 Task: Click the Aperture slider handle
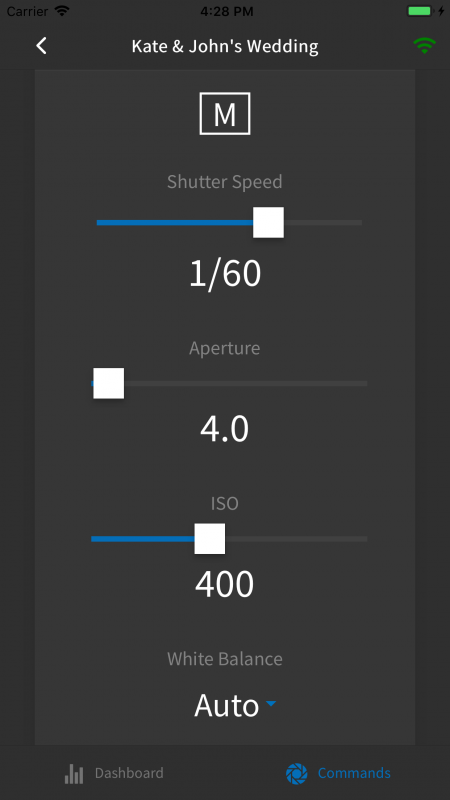coord(109,383)
